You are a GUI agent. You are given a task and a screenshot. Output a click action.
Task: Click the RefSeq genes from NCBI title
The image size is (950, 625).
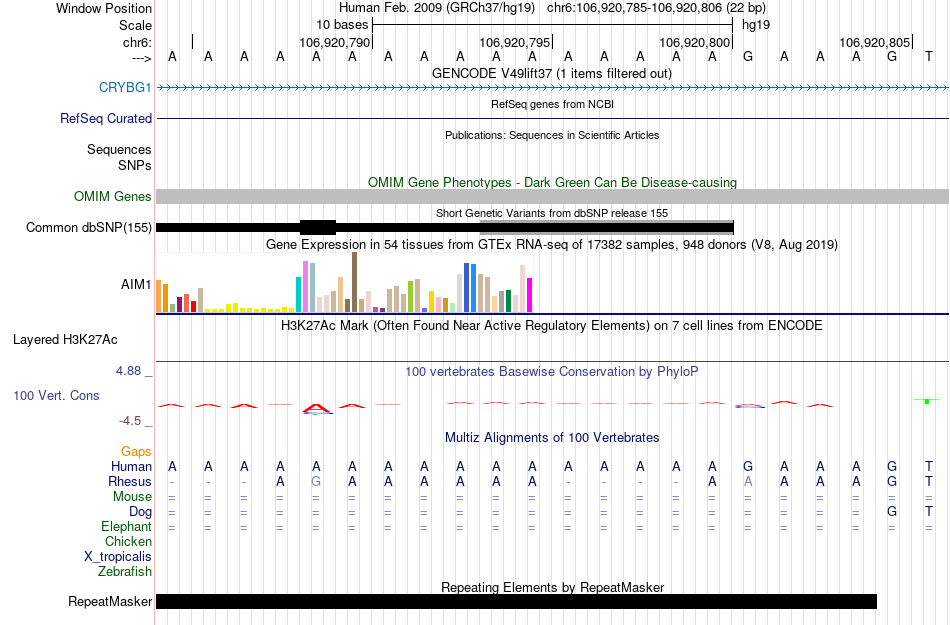click(x=552, y=104)
